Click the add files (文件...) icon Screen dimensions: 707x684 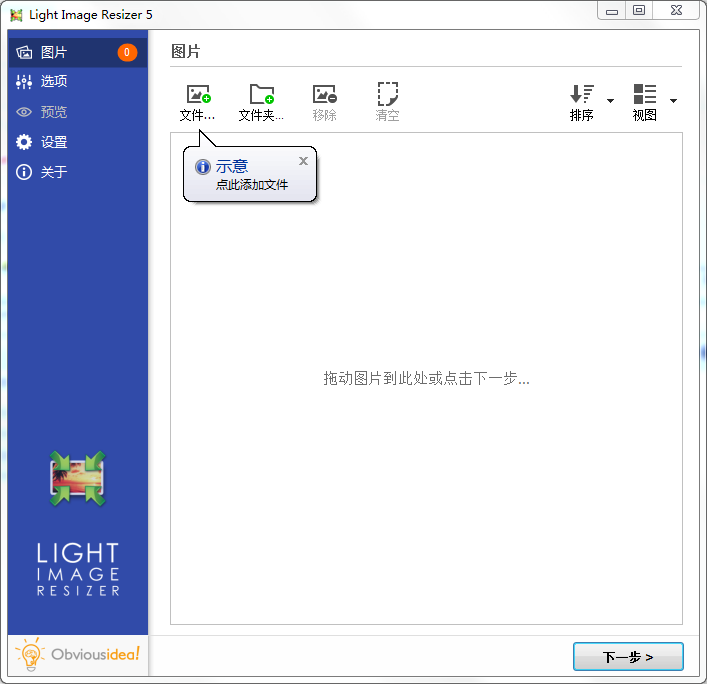point(198,94)
